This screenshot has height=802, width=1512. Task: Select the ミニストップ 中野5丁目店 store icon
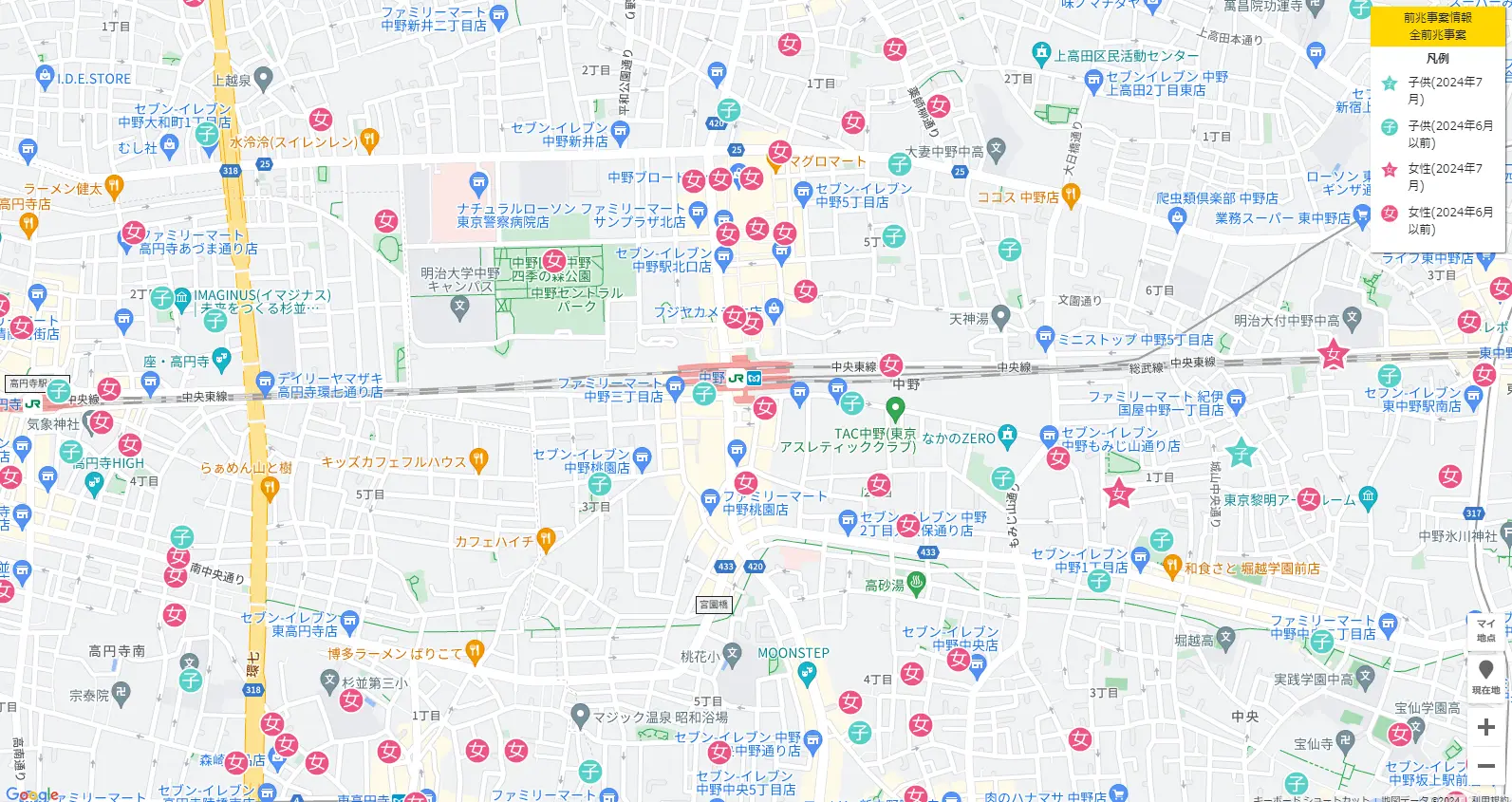tap(1045, 336)
